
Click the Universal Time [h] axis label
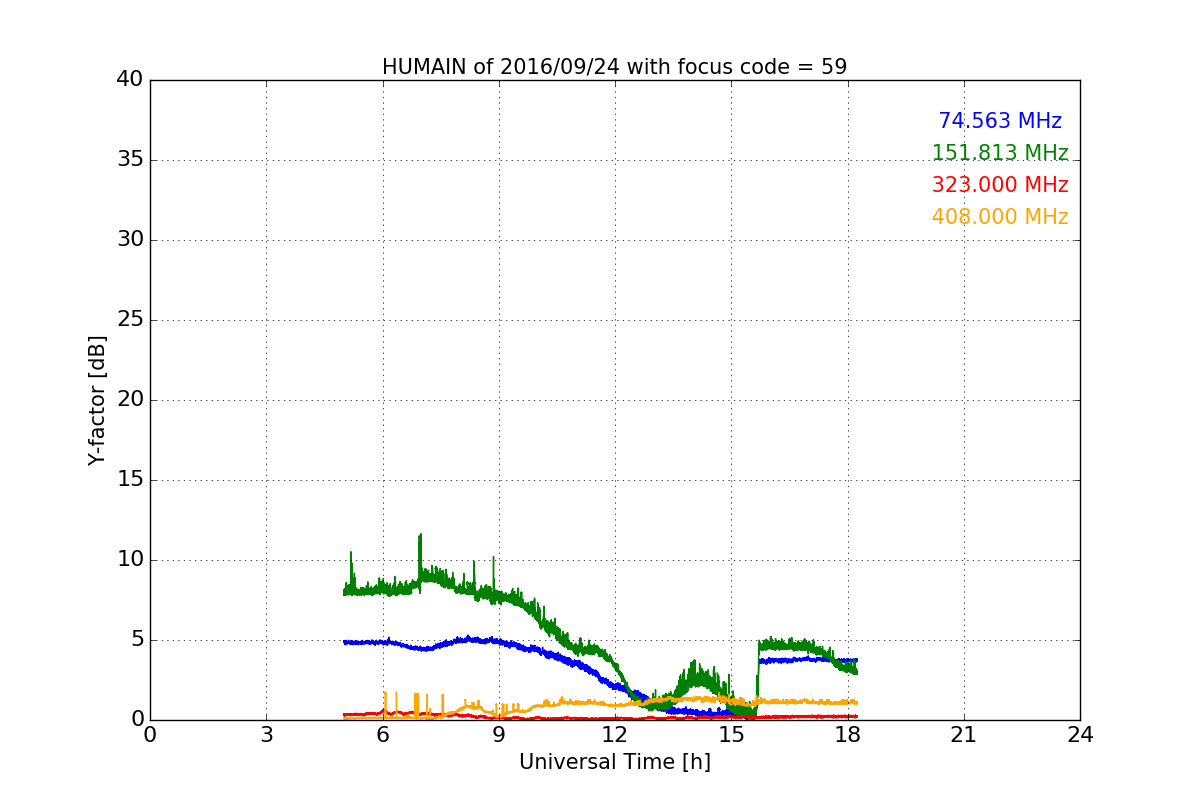coord(614,762)
